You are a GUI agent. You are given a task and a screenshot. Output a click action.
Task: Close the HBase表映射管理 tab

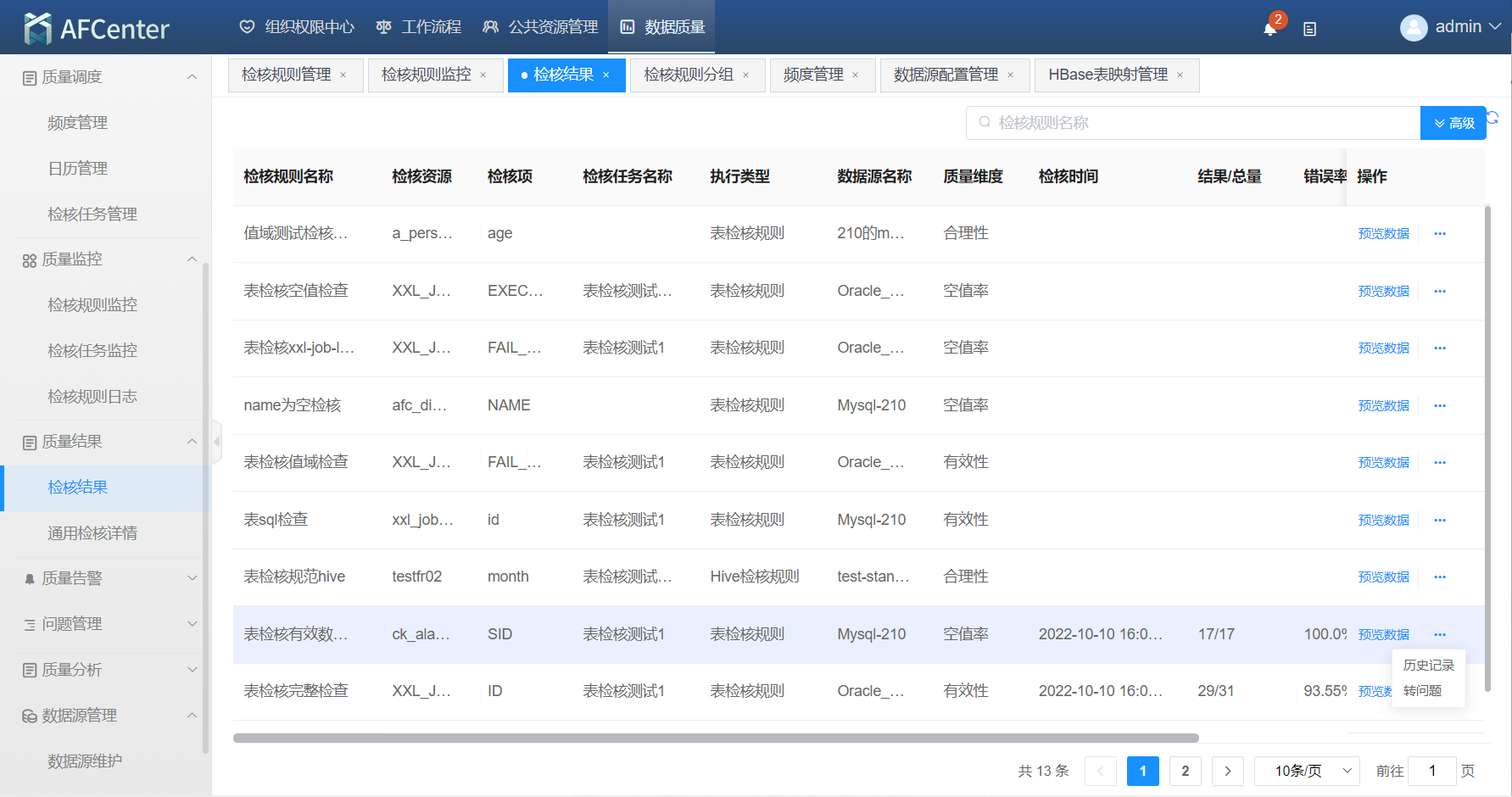(x=1180, y=75)
